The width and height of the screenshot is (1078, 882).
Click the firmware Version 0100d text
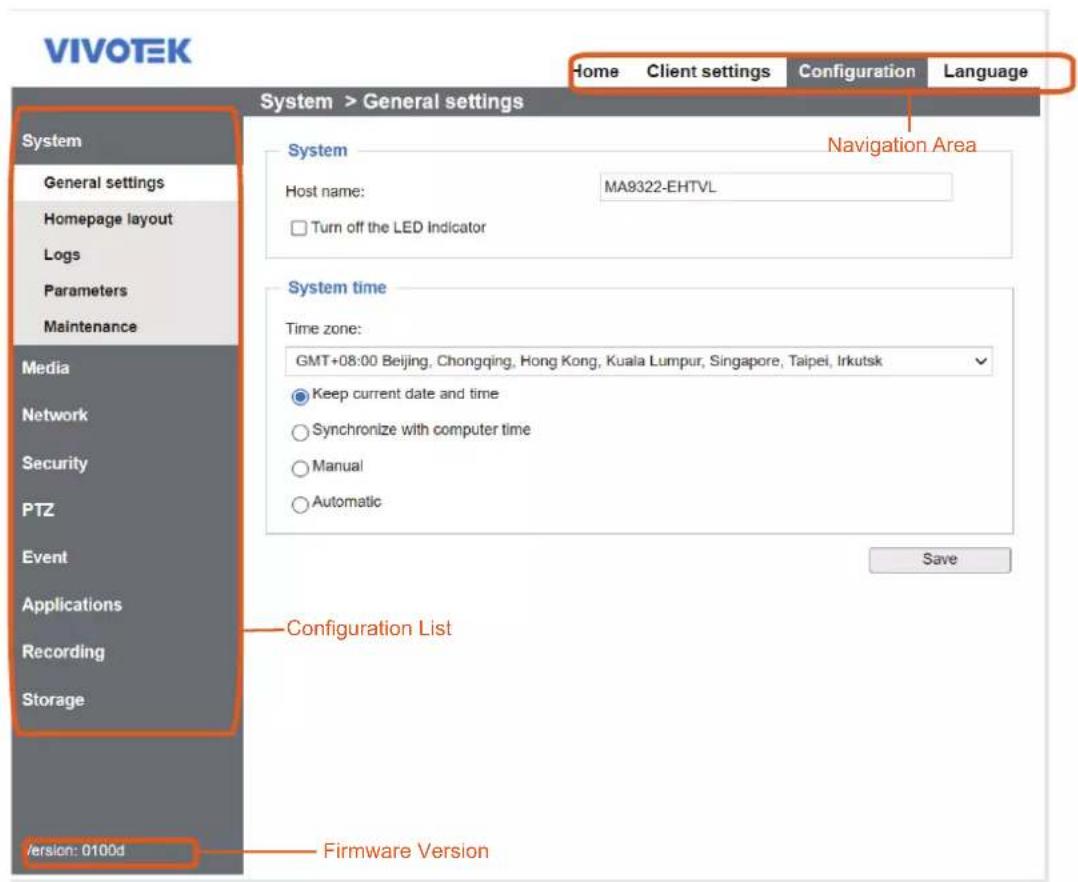74,850
